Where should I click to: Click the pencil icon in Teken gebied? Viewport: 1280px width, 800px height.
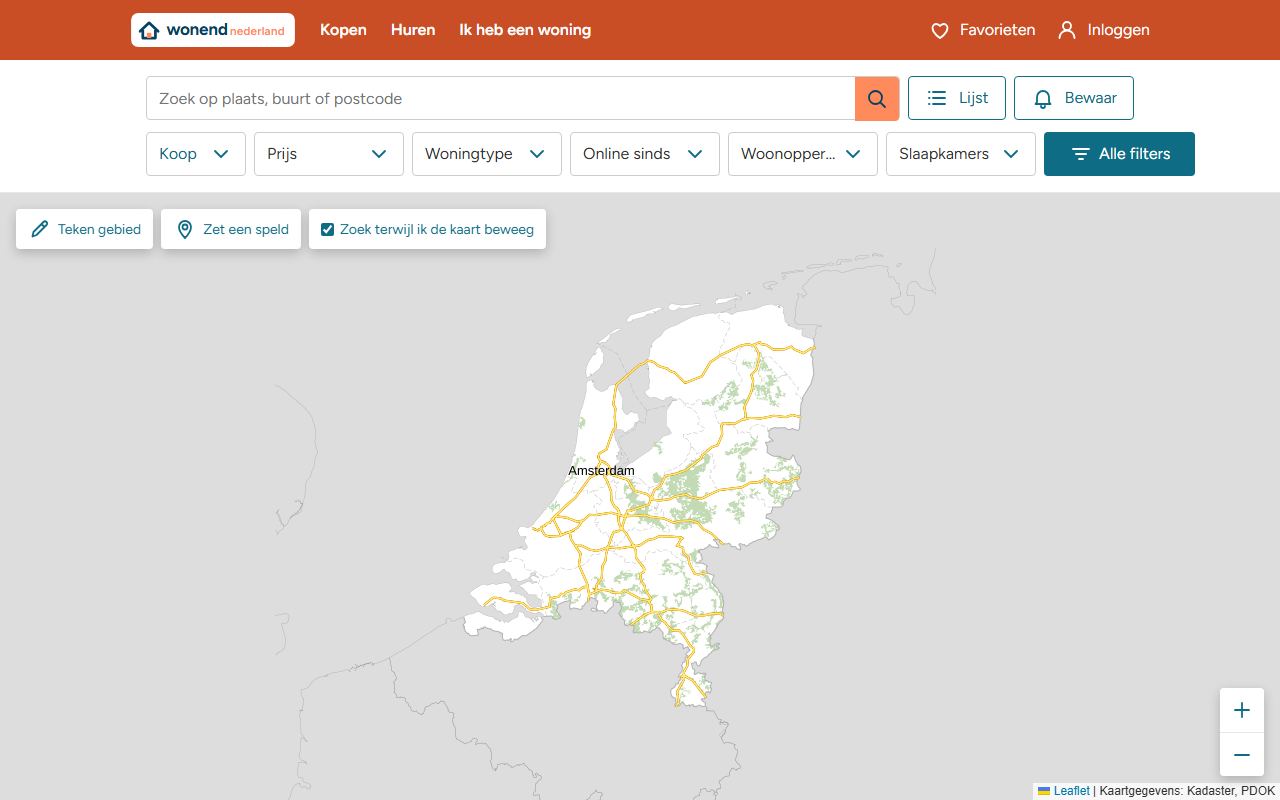[x=40, y=229]
